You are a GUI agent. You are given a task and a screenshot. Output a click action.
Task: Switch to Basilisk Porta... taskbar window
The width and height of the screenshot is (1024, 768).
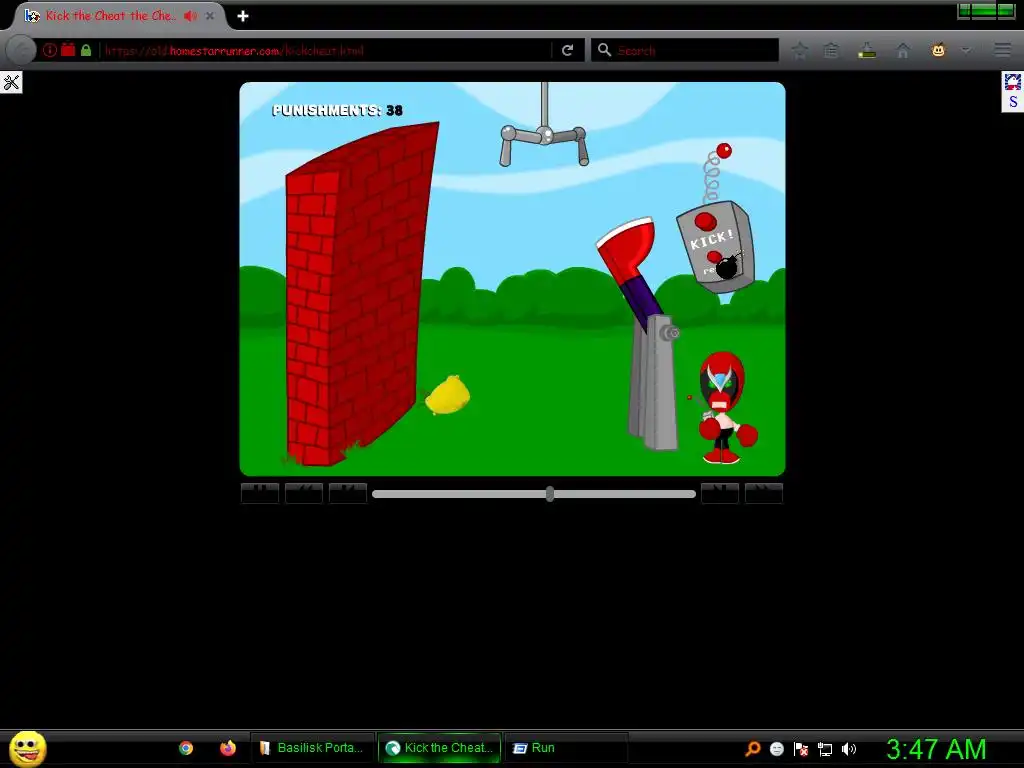tap(312, 748)
